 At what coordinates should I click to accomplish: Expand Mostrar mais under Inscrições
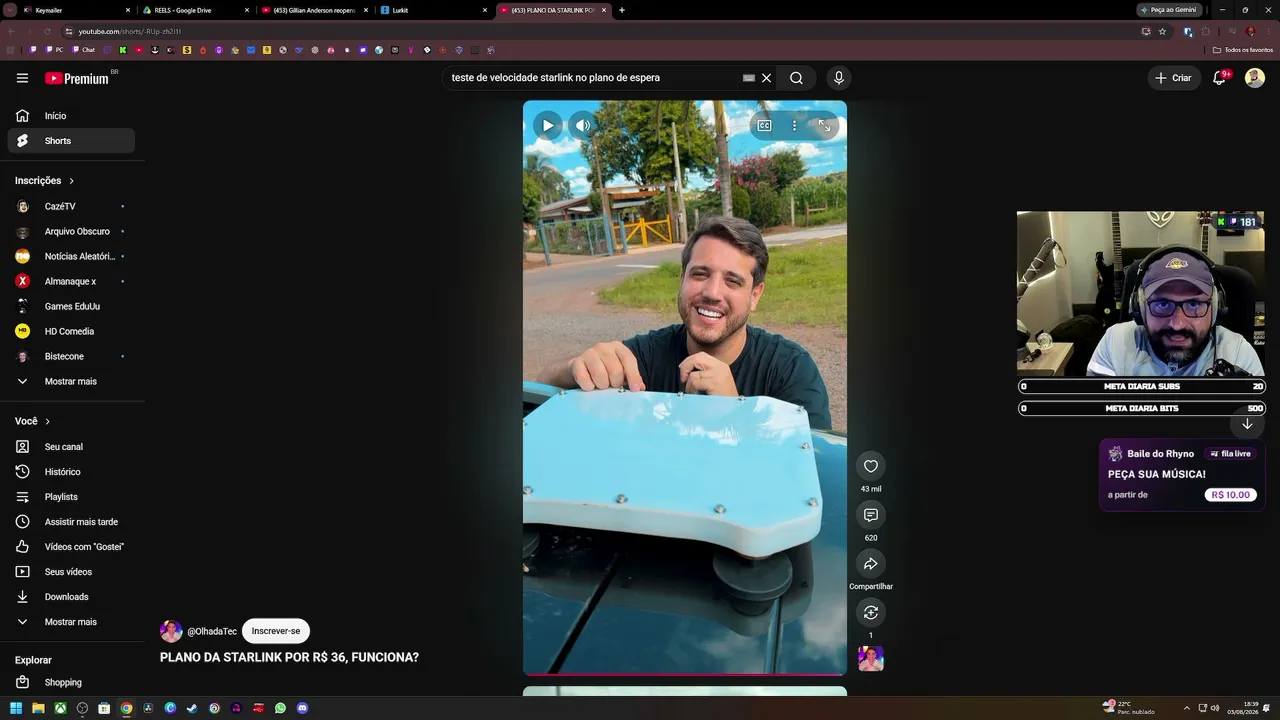71,381
